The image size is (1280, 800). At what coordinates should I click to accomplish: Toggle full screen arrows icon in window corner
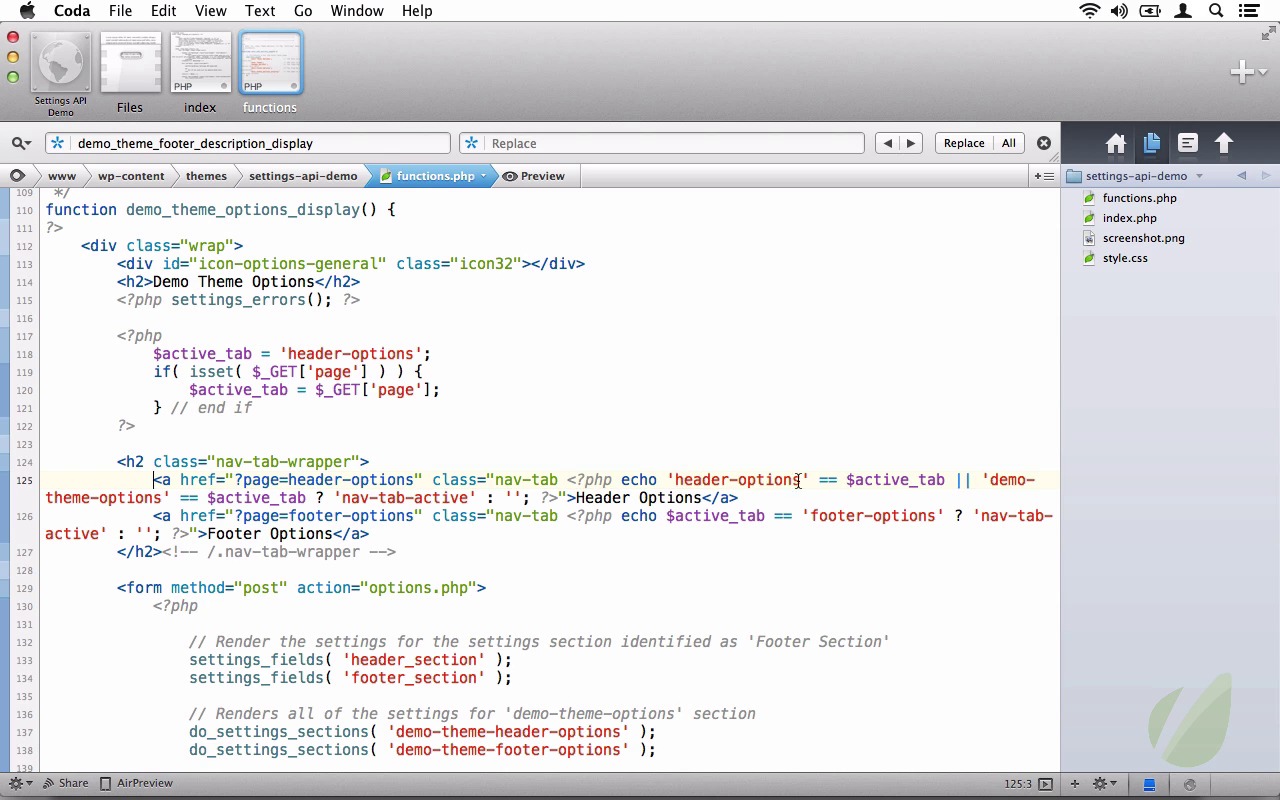pyautogui.click(x=1268, y=34)
